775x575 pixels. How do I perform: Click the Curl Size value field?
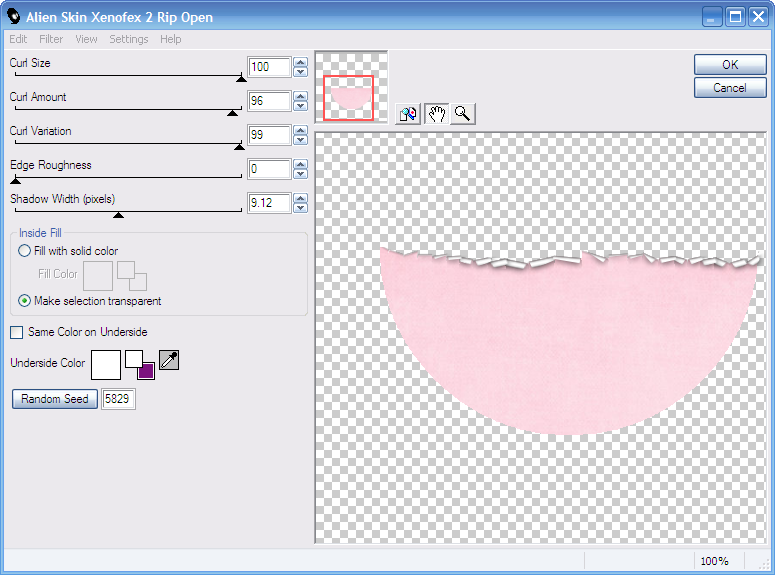pos(269,67)
